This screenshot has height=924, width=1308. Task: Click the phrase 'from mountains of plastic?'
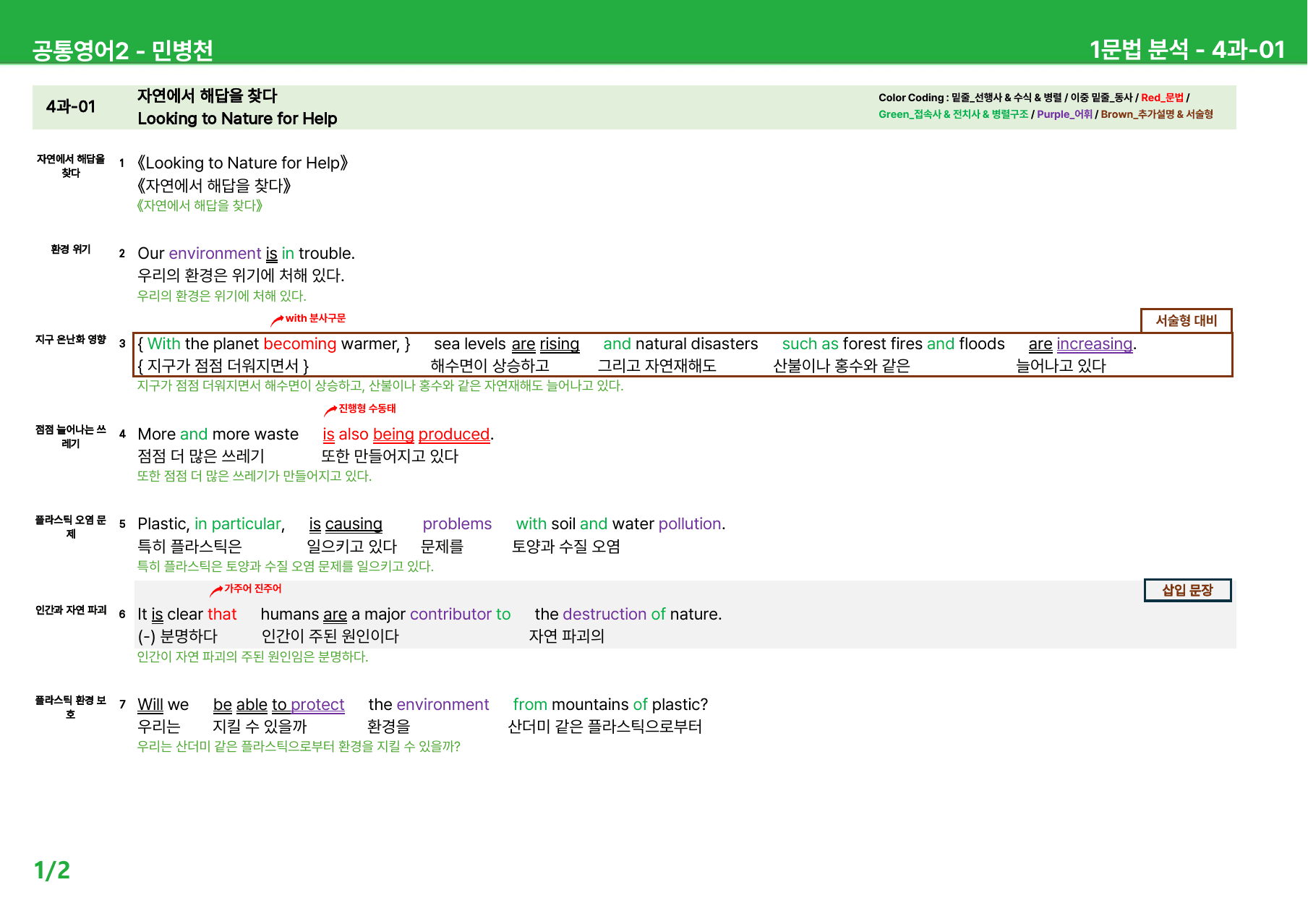click(610, 705)
